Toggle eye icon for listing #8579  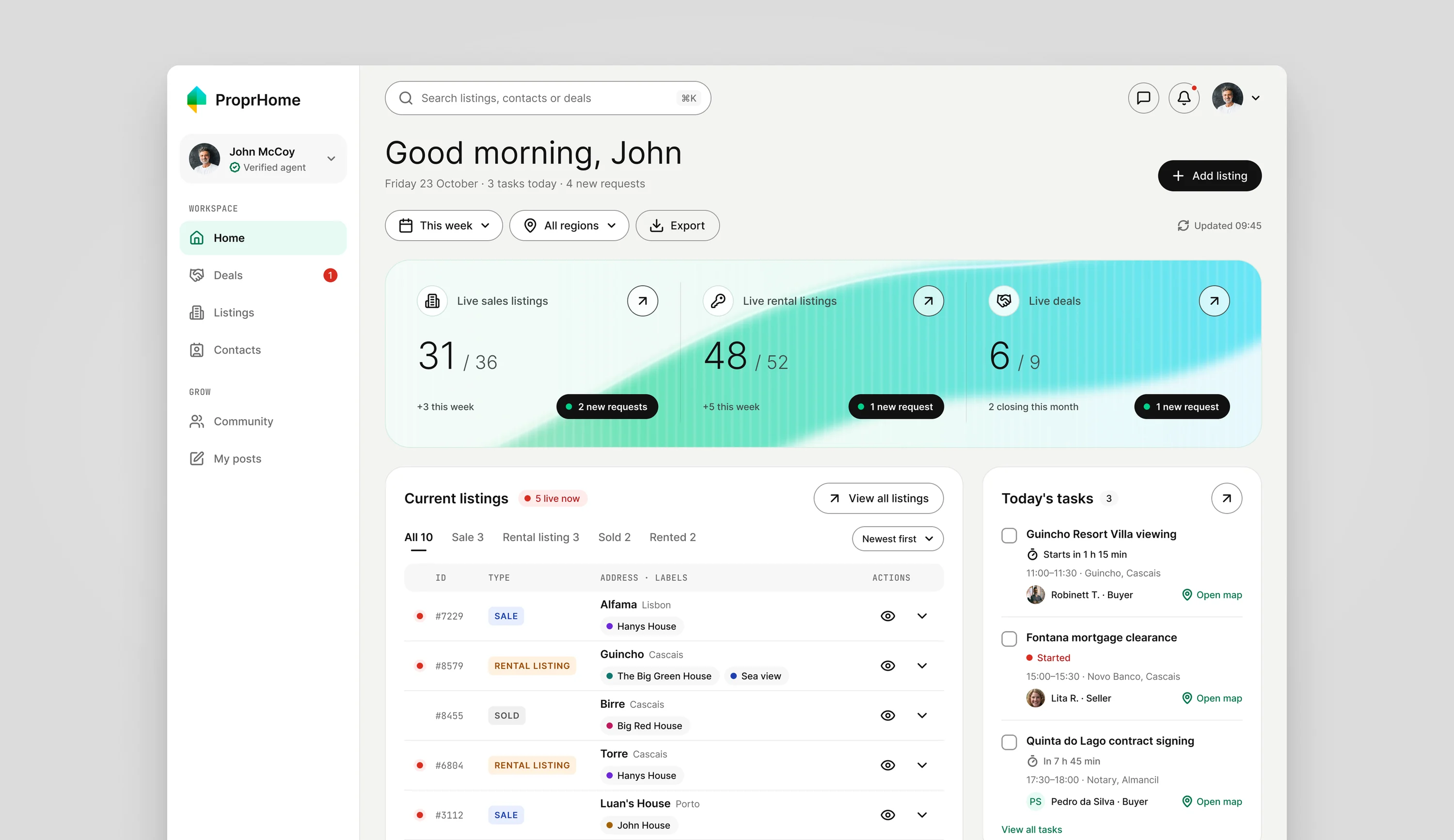pos(887,665)
